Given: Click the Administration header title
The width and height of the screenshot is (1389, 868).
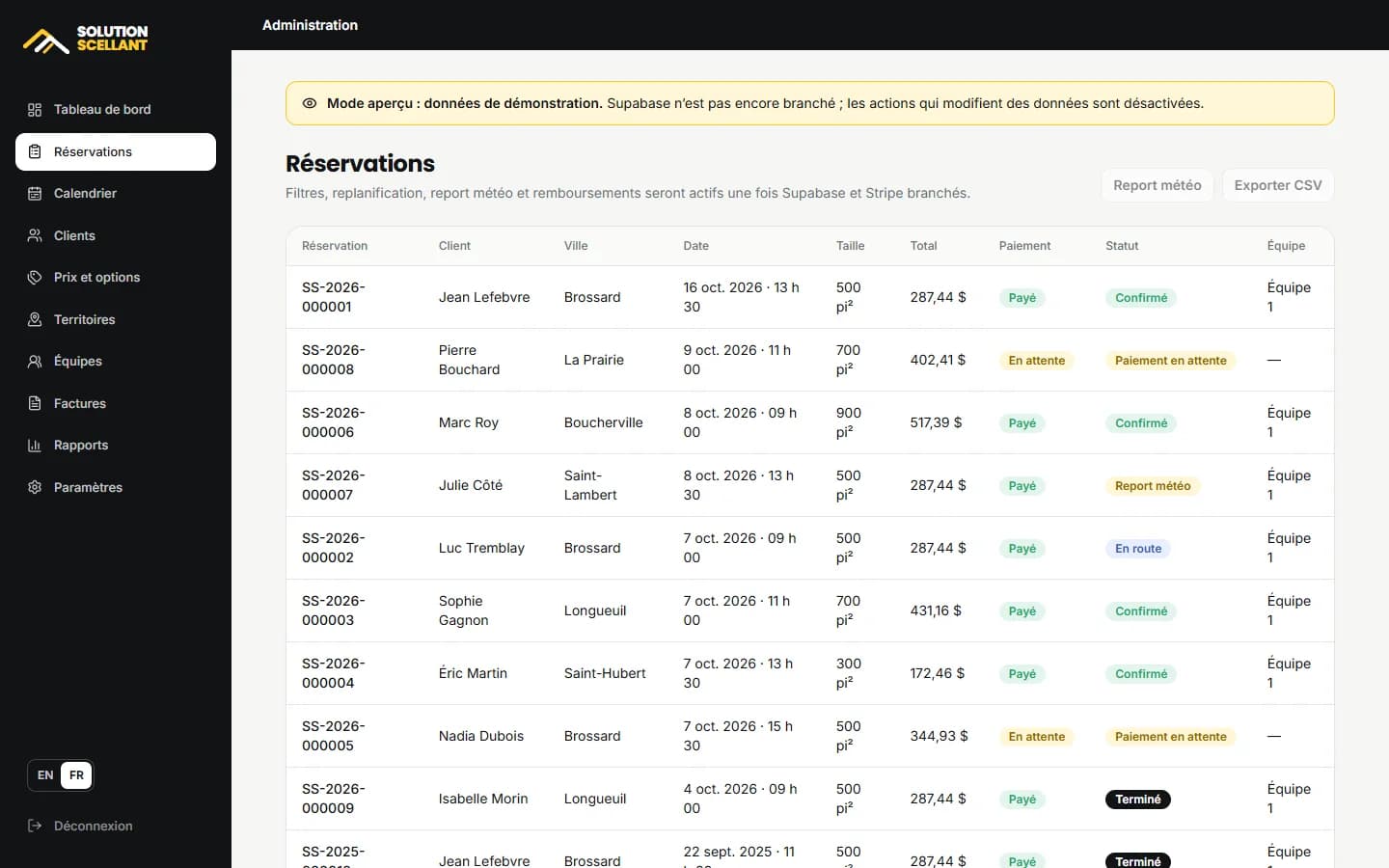Looking at the screenshot, I should (x=310, y=25).
